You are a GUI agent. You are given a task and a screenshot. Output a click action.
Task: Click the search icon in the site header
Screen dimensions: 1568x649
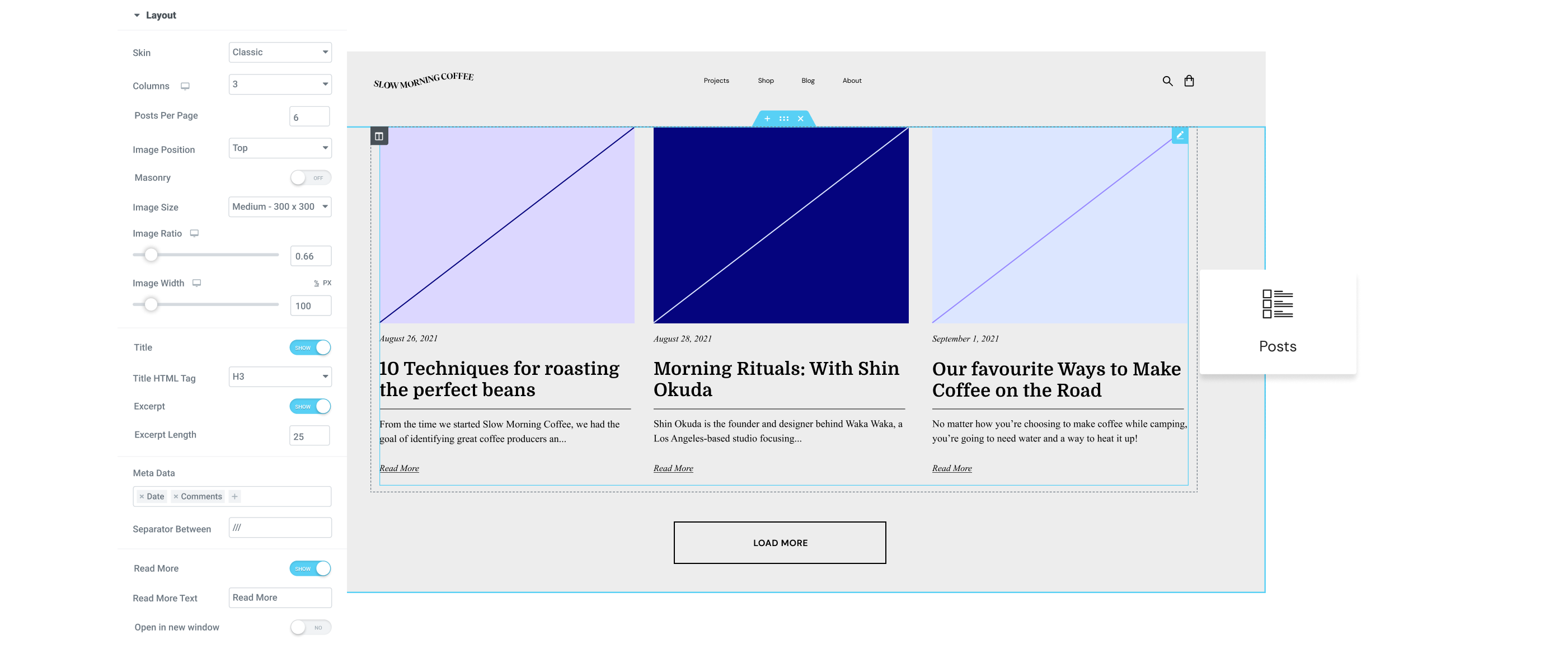[1167, 81]
